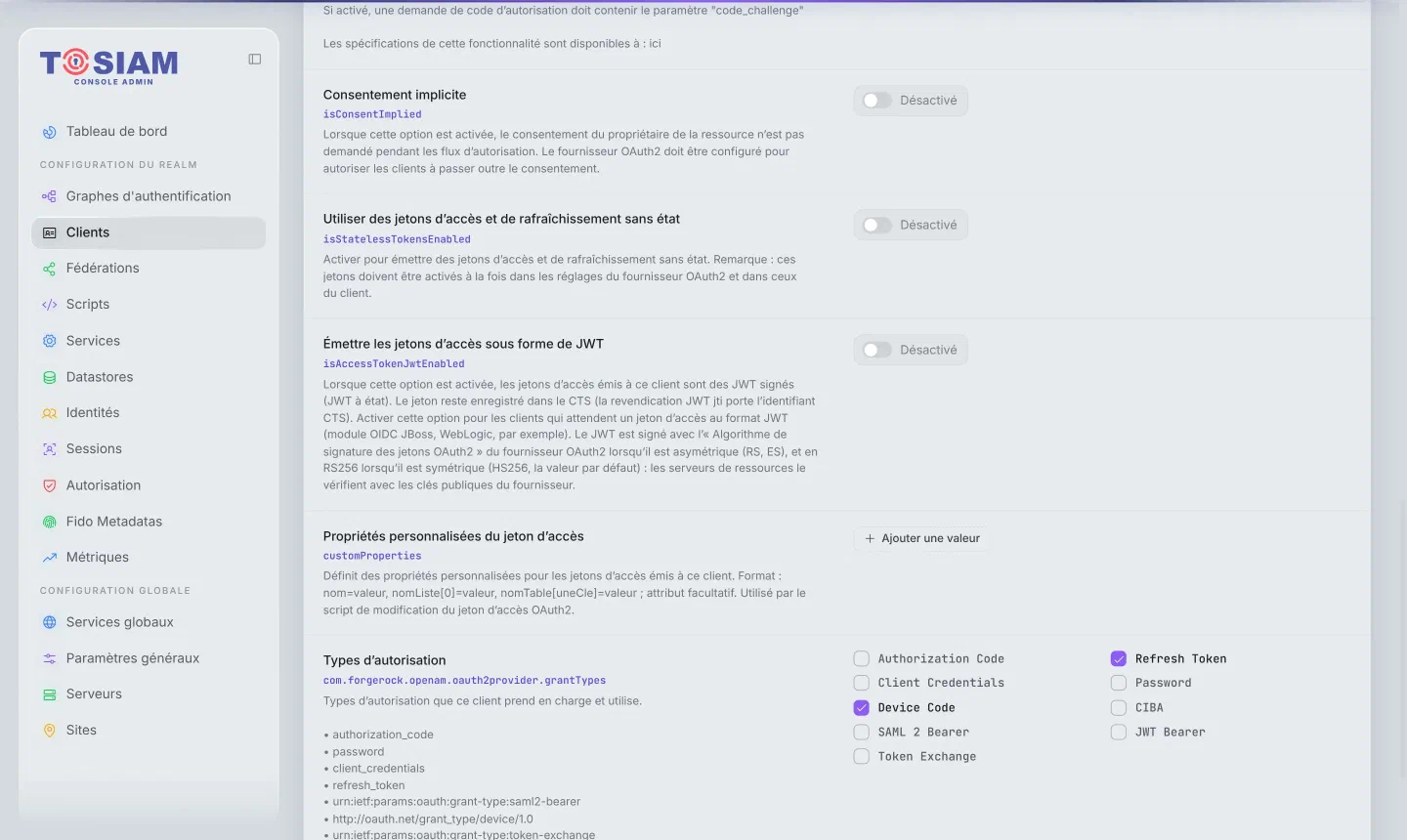This screenshot has height=840, width=1407.
Task: Enable the isAccessTokenJwtEnabled toggle
Action: (877, 350)
